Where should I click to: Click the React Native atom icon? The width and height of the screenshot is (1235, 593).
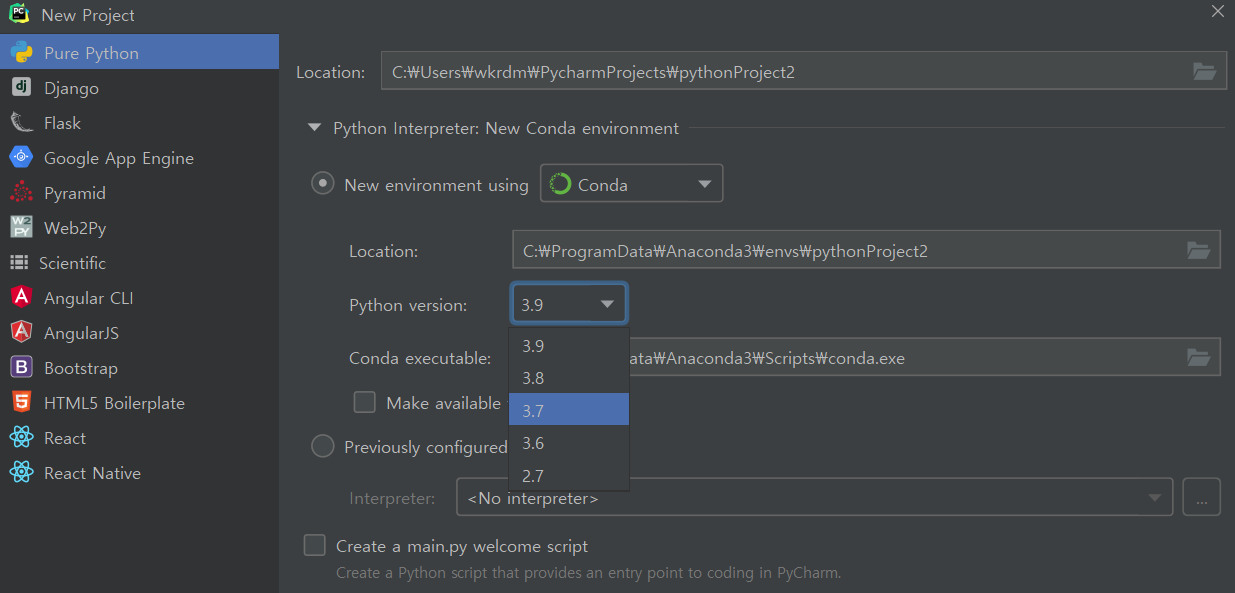[x=20, y=473]
